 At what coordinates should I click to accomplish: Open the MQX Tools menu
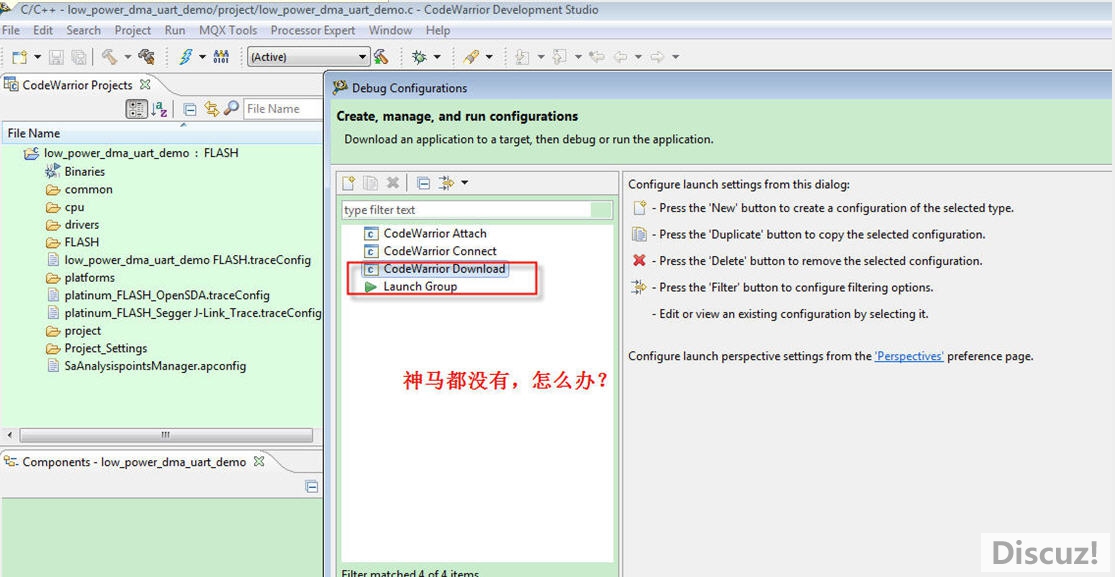228,31
